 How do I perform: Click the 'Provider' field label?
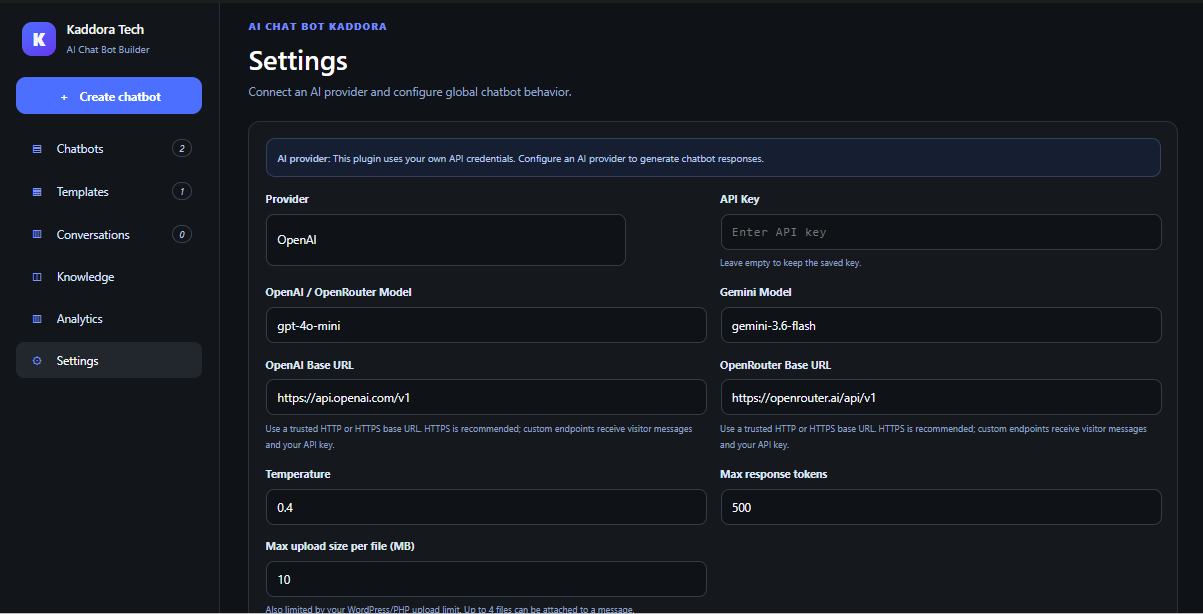pos(287,199)
